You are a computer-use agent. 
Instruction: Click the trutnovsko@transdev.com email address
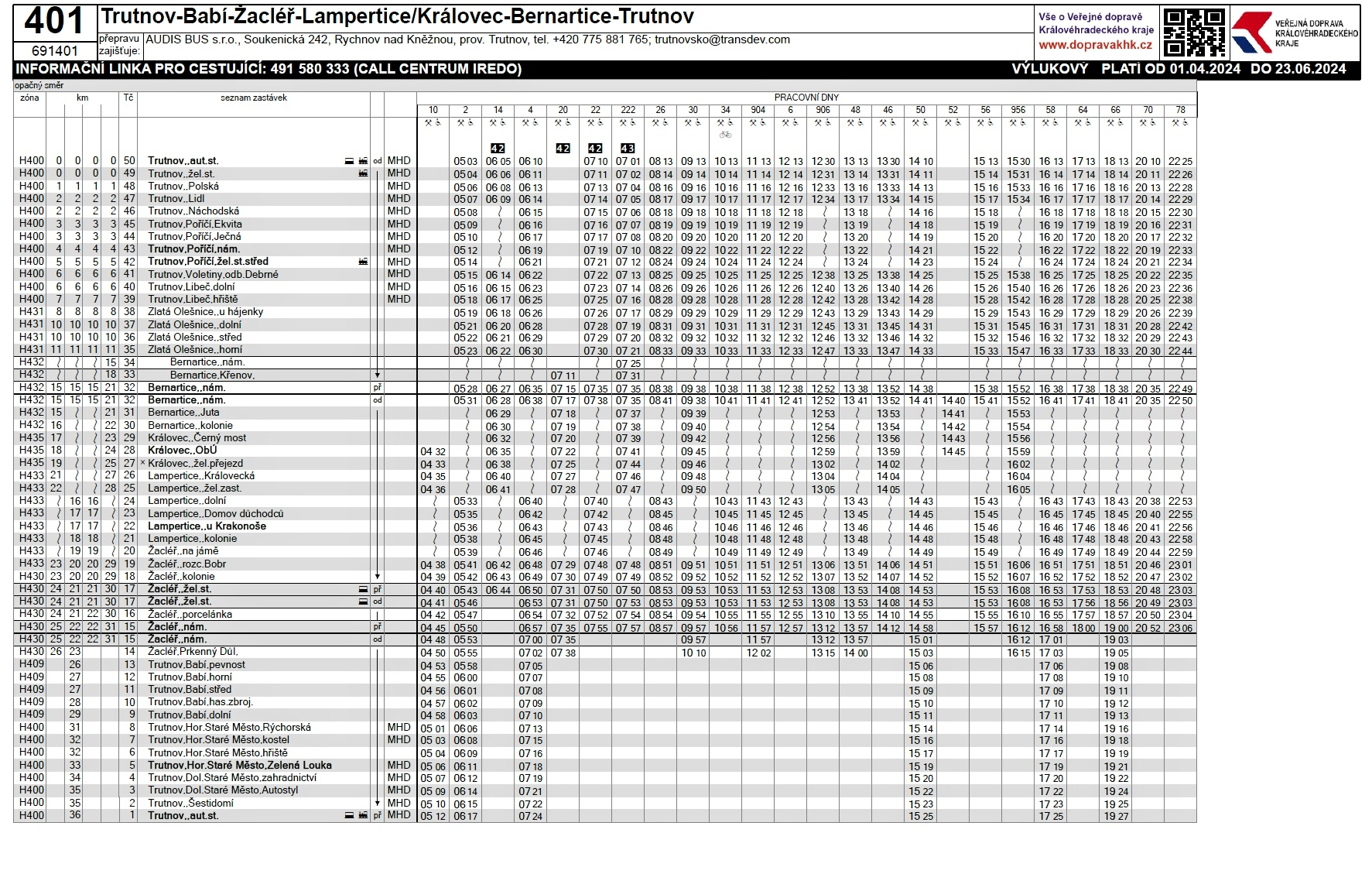pos(722,39)
